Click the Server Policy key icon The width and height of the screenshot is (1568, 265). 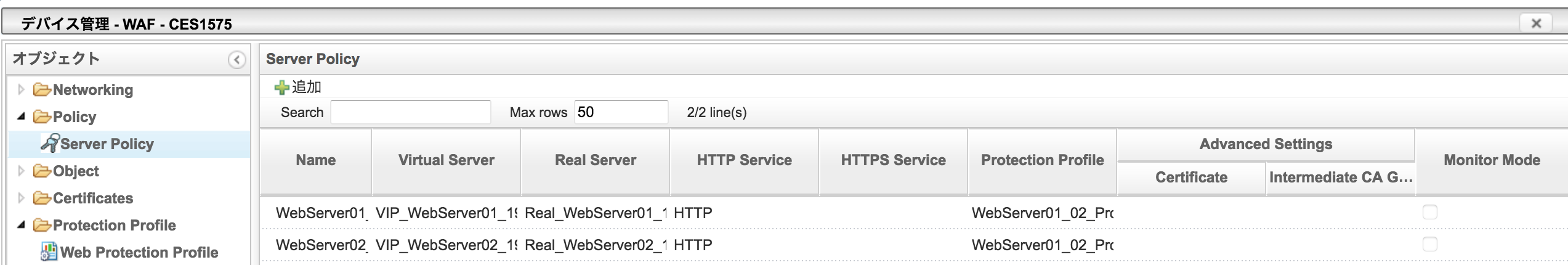49,143
